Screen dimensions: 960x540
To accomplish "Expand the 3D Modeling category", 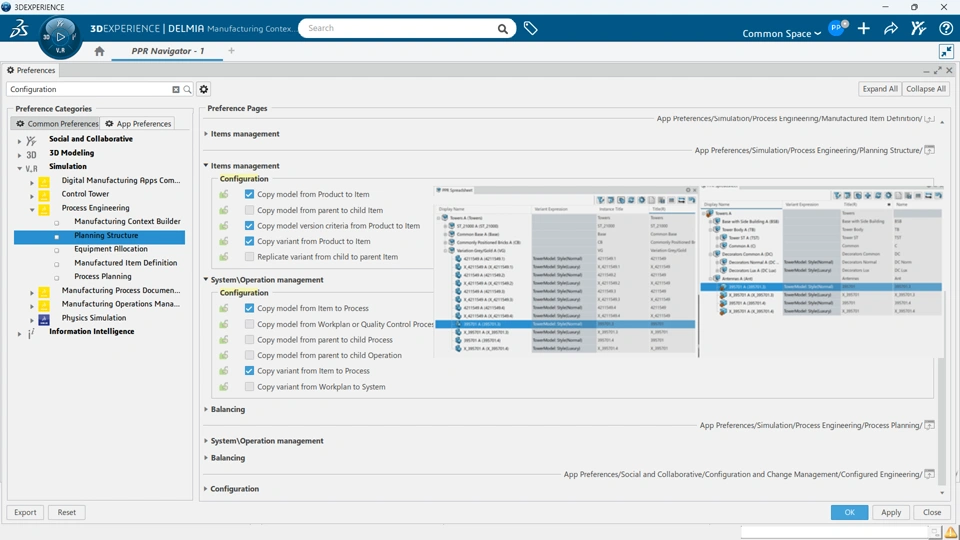I will 19,155.
